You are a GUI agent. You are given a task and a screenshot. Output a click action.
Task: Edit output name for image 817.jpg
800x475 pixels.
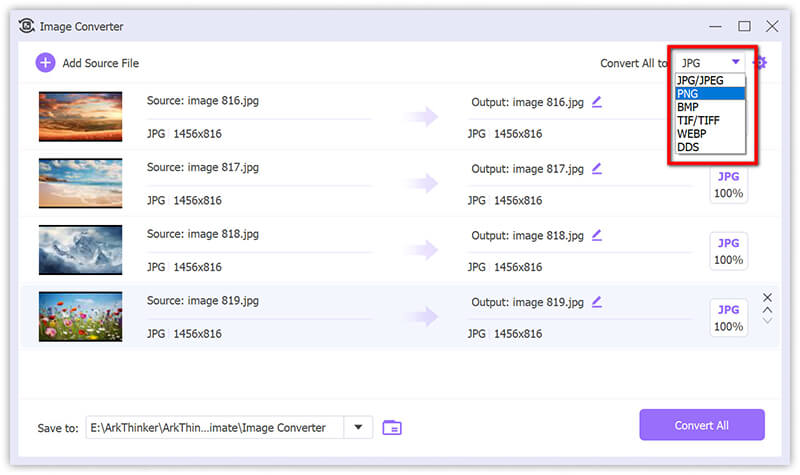[x=596, y=169]
